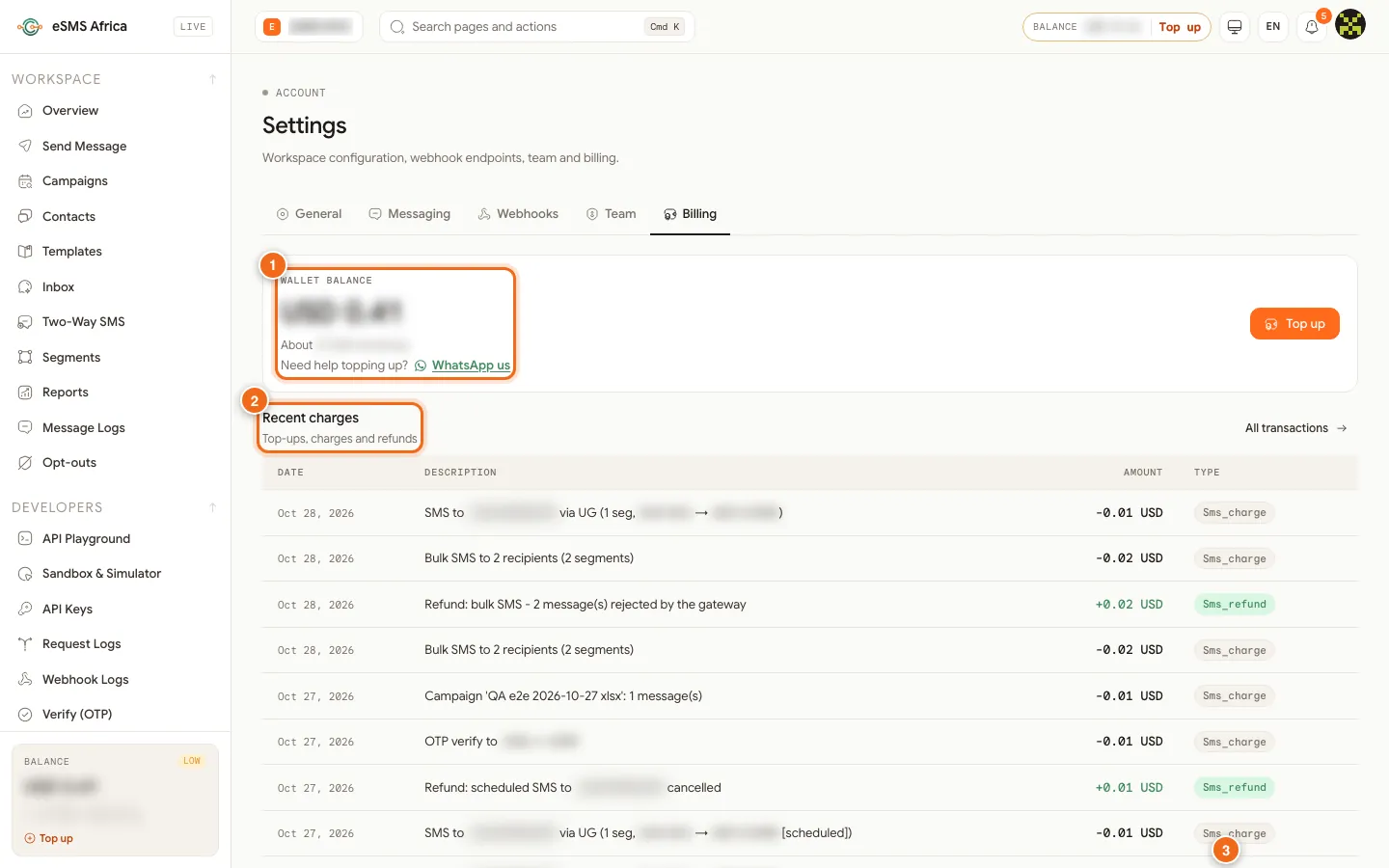Screen dimensions: 1389x868
Task: Click the Reports sidebar icon
Action: (26, 393)
